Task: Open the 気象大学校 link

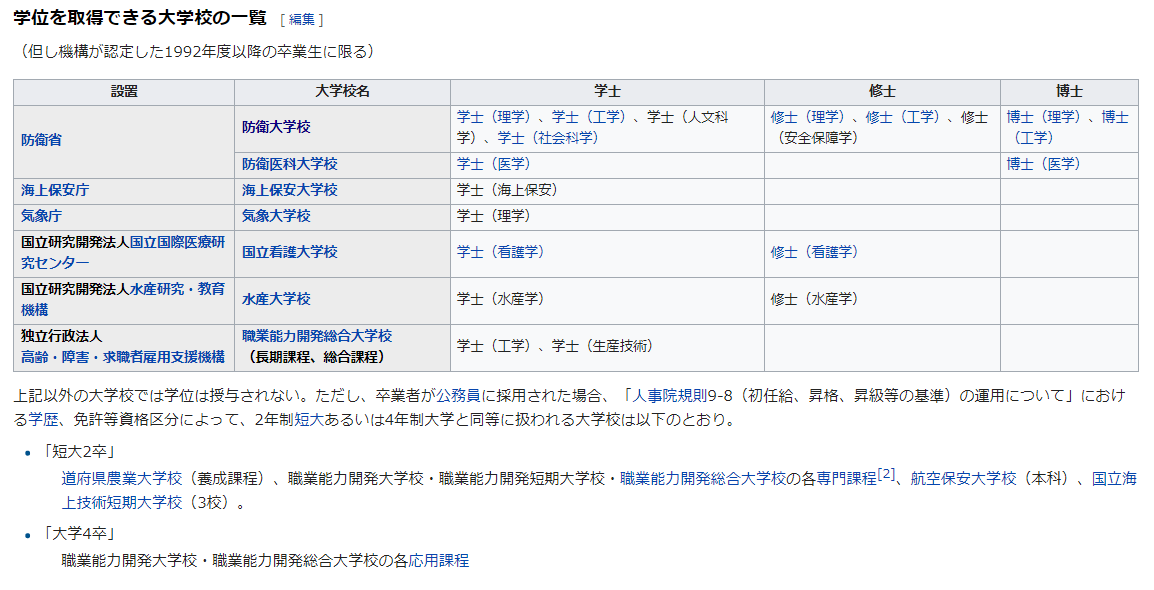Action: (x=276, y=216)
